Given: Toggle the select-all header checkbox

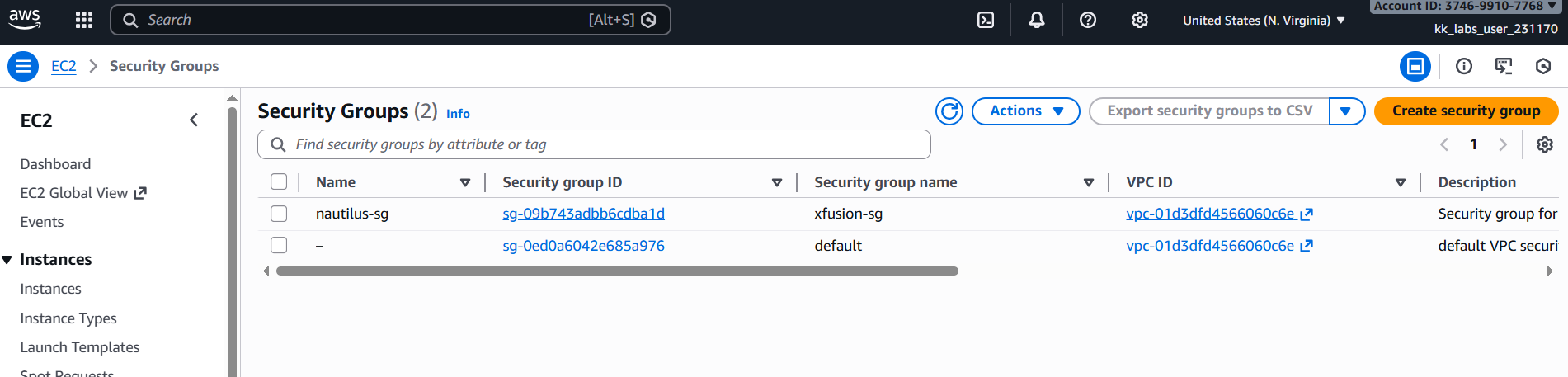Looking at the screenshot, I should pos(279,181).
